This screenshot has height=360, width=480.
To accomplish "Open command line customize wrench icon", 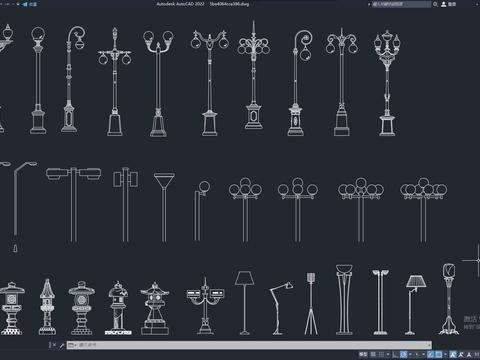I will click(62, 345).
